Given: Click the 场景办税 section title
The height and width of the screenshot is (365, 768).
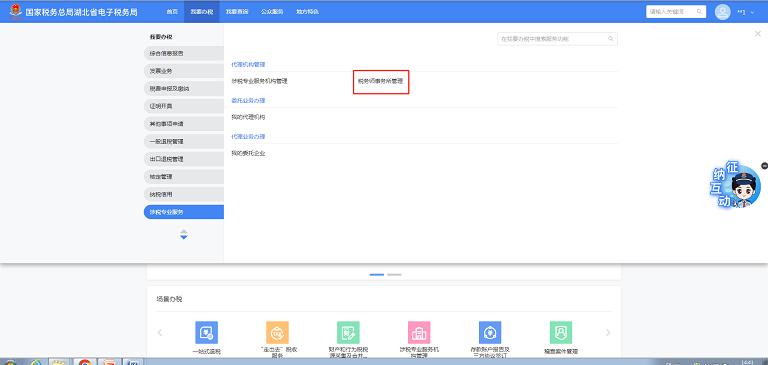Looking at the screenshot, I should (x=169, y=299).
